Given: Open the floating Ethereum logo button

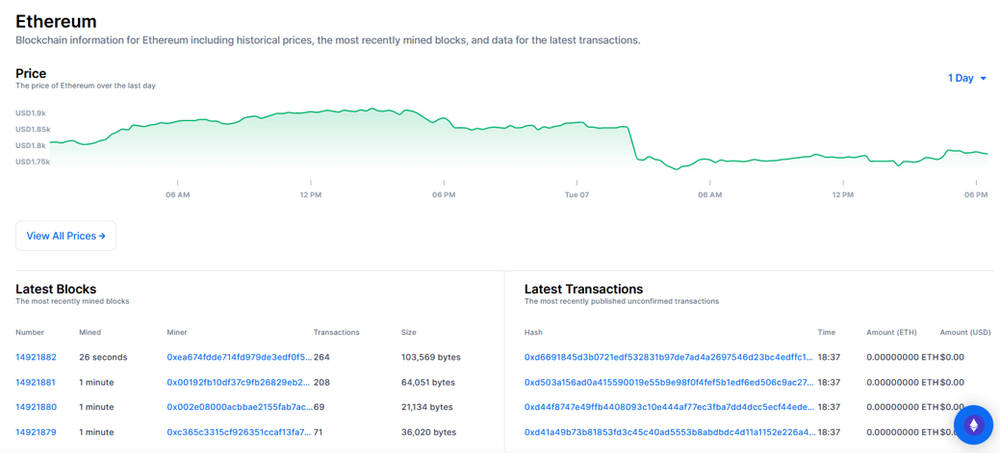Looking at the screenshot, I should [x=973, y=424].
